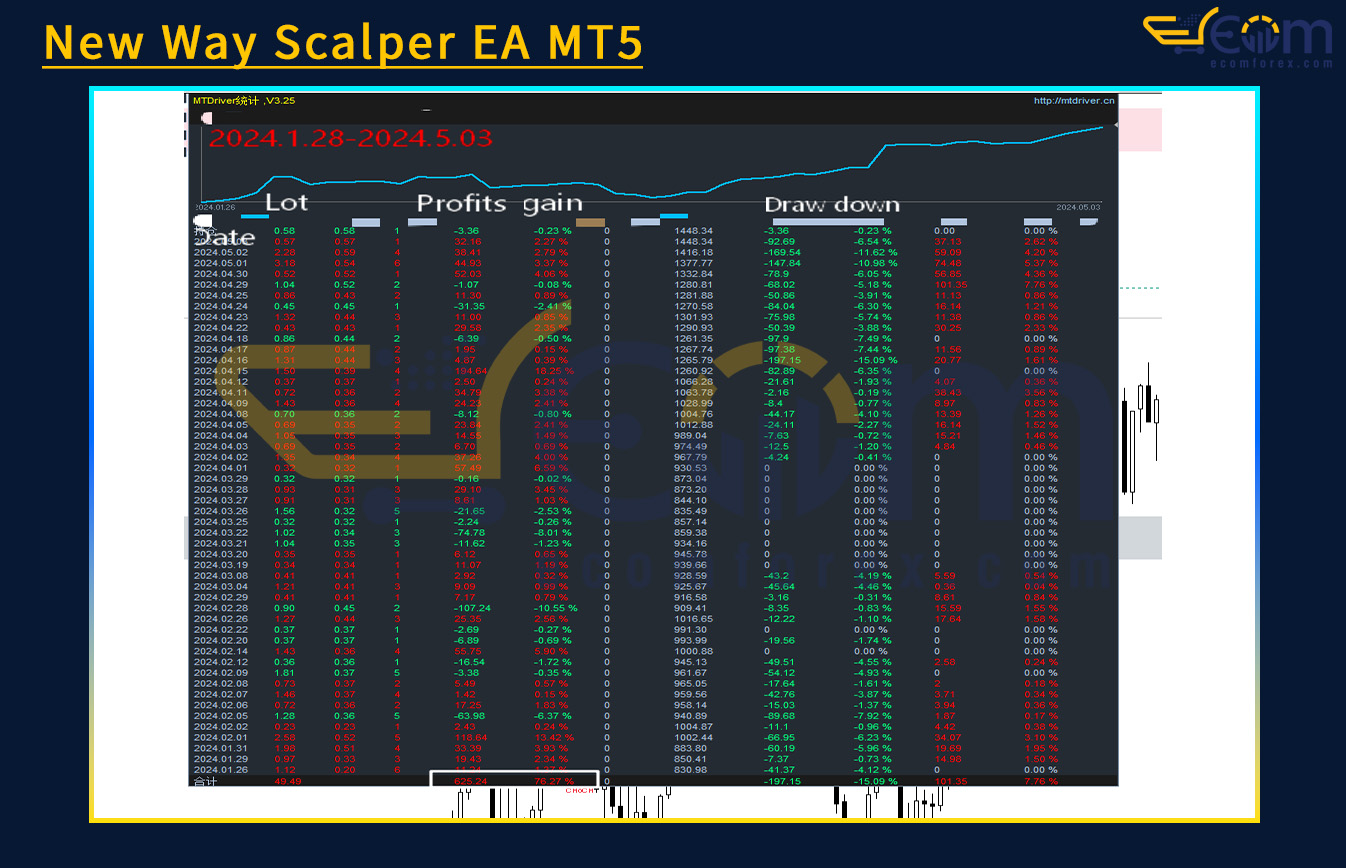Open the http://mtdriver.cn link
Viewport: 1346px width, 868px height.
1074,100
